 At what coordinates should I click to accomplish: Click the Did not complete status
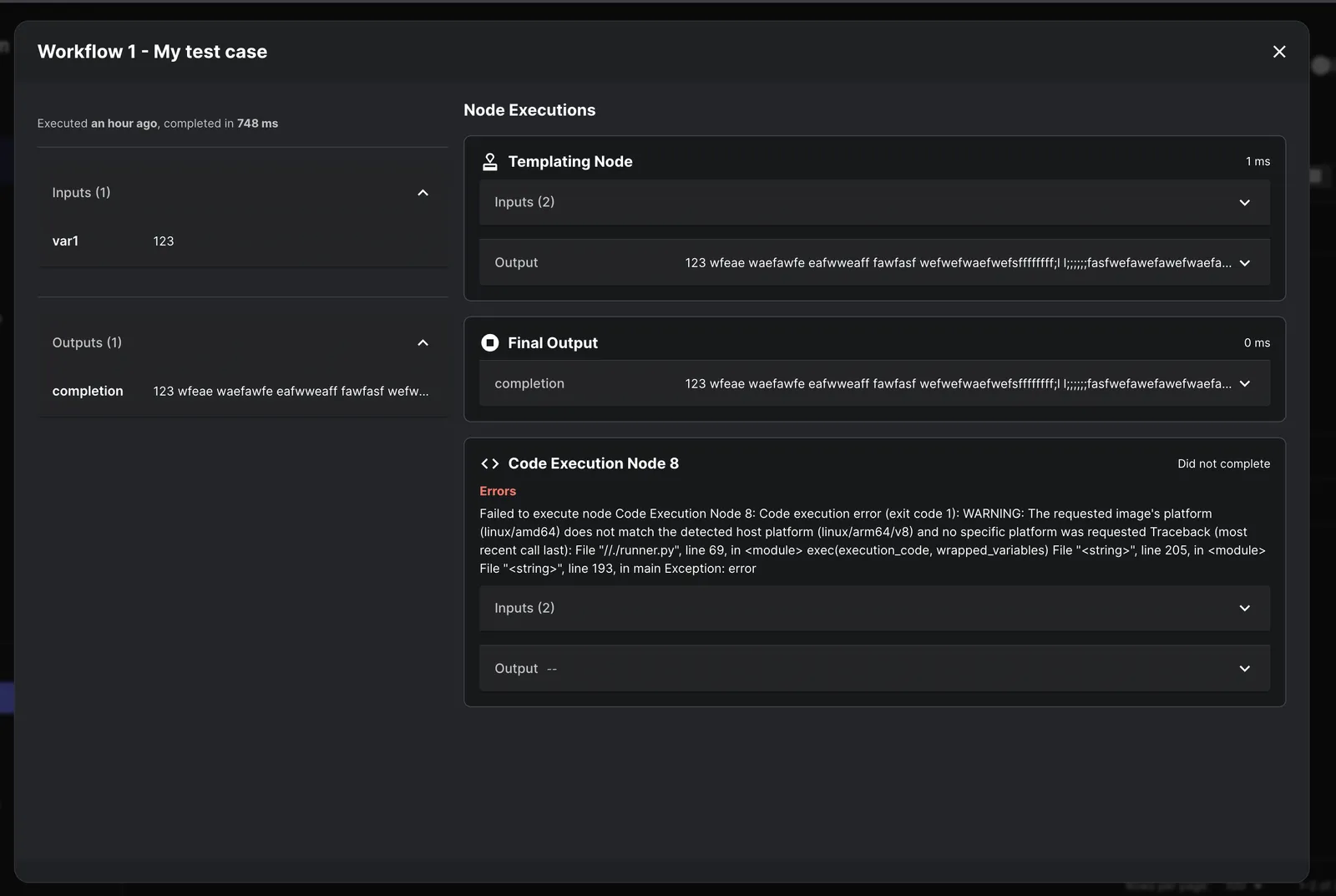1223,463
